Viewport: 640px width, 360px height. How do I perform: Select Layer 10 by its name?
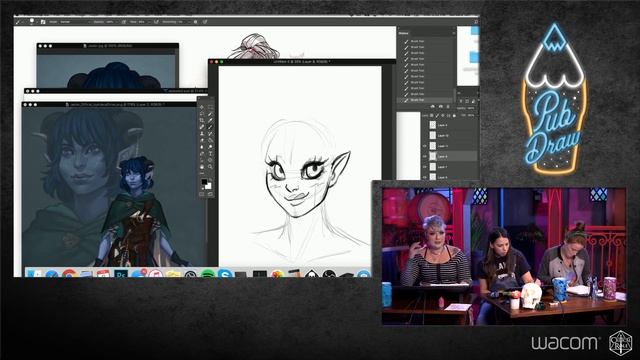point(443,136)
